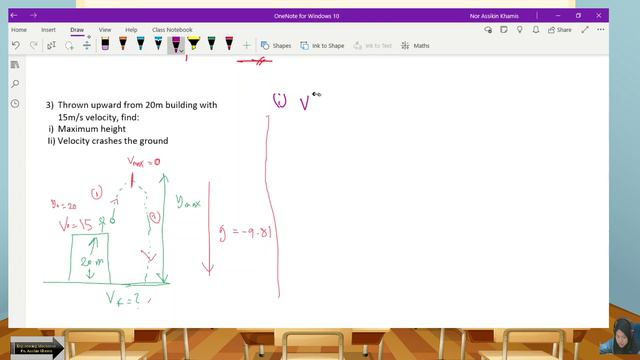Click the text '15m/s velocity, find:'
Screen dimensions: 640x360
(x=98, y=117)
